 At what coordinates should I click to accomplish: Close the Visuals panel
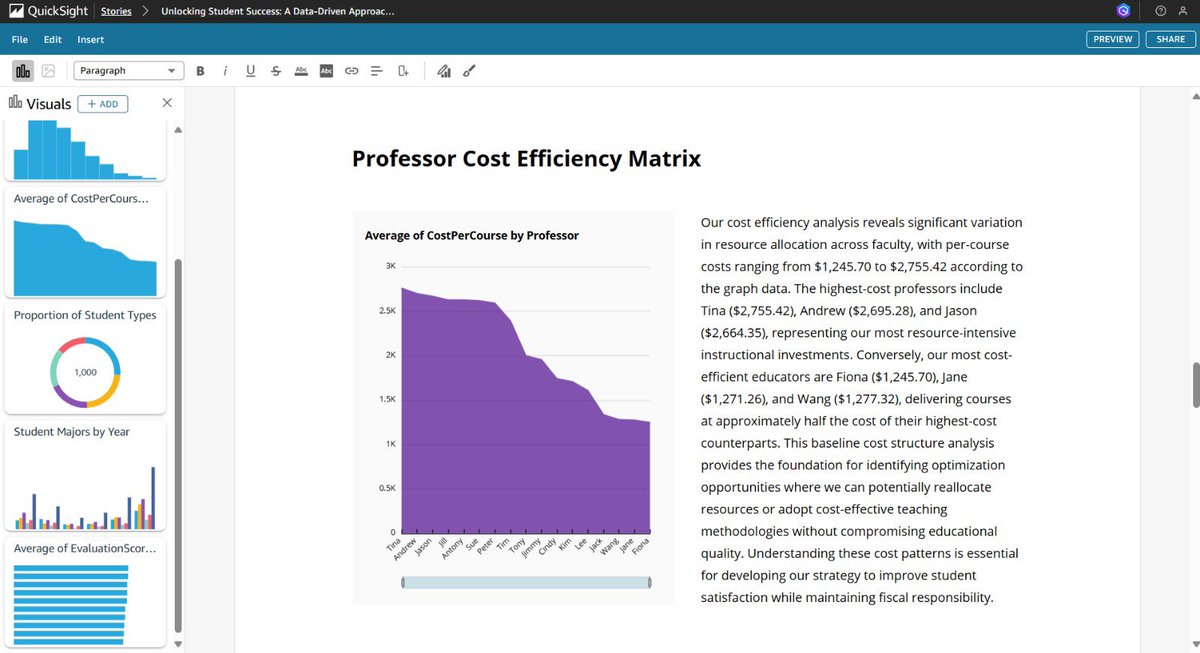pos(167,103)
